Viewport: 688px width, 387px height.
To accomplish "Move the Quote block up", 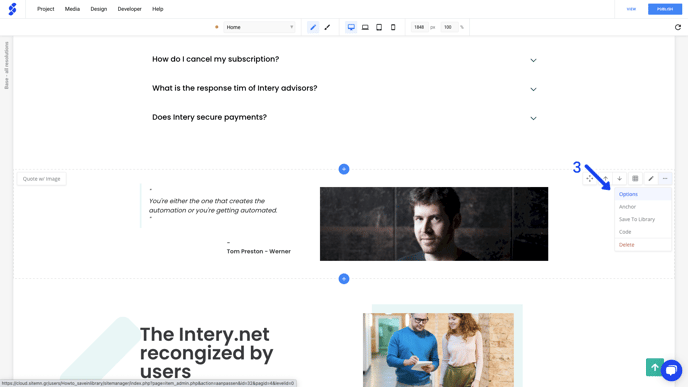I will pyautogui.click(x=606, y=179).
